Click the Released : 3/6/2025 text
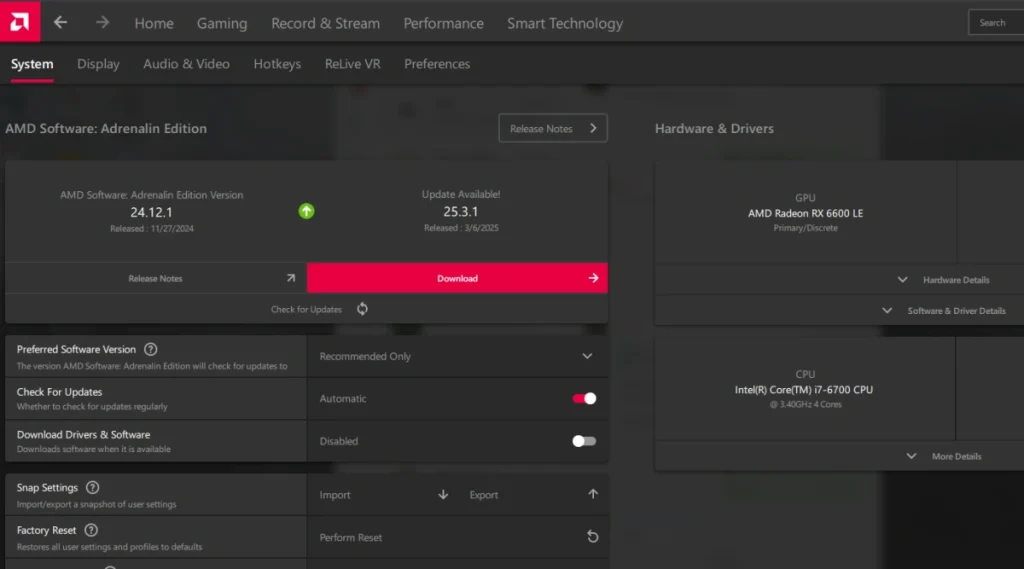Screen dimensions: 1024x569 point(461,228)
